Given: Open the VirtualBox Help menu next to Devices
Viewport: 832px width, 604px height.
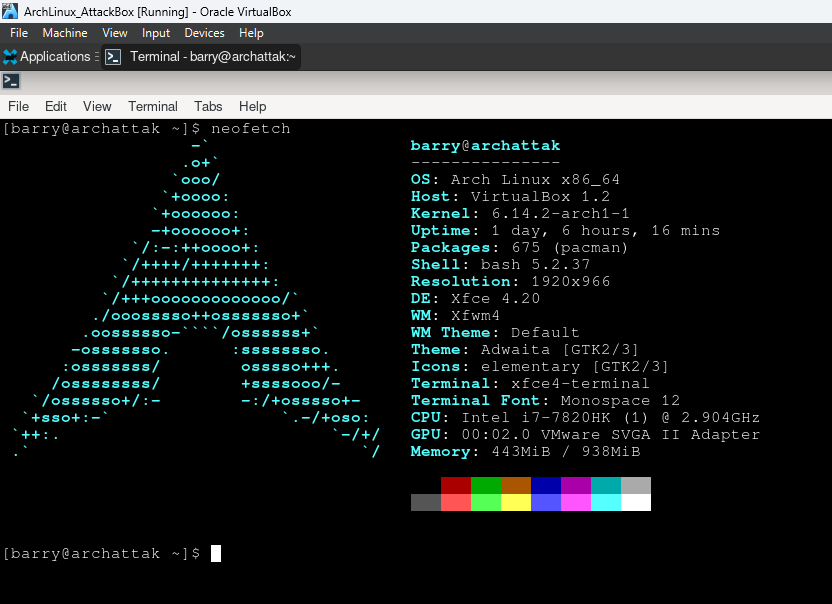Looking at the screenshot, I should (x=251, y=33).
